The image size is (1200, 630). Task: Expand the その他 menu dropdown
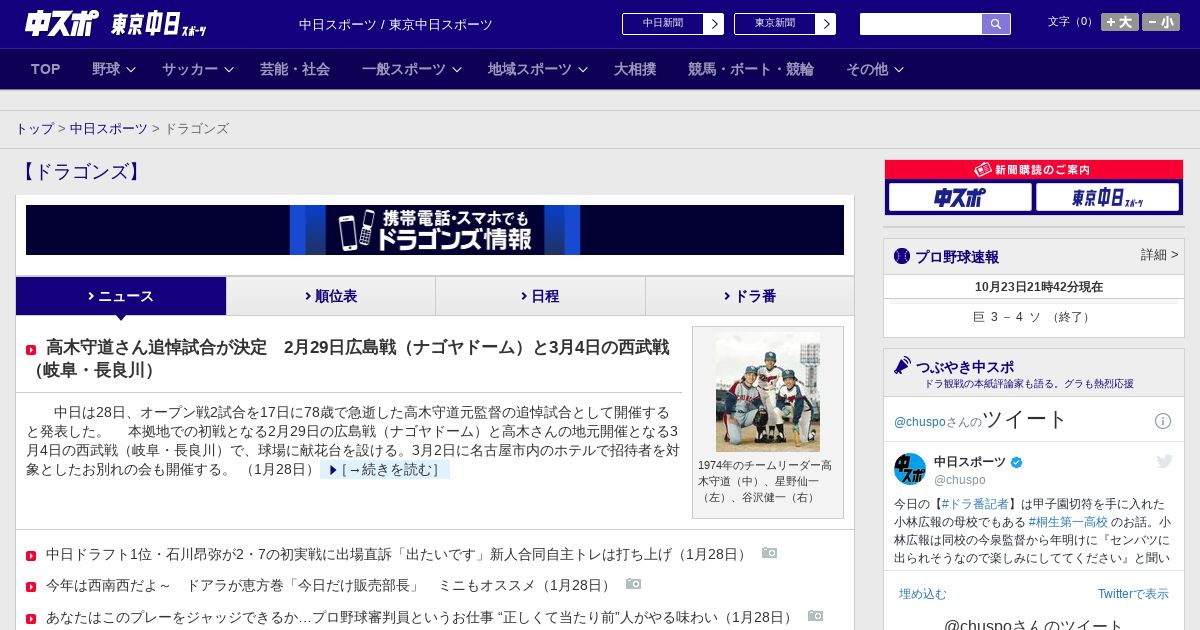875,69
